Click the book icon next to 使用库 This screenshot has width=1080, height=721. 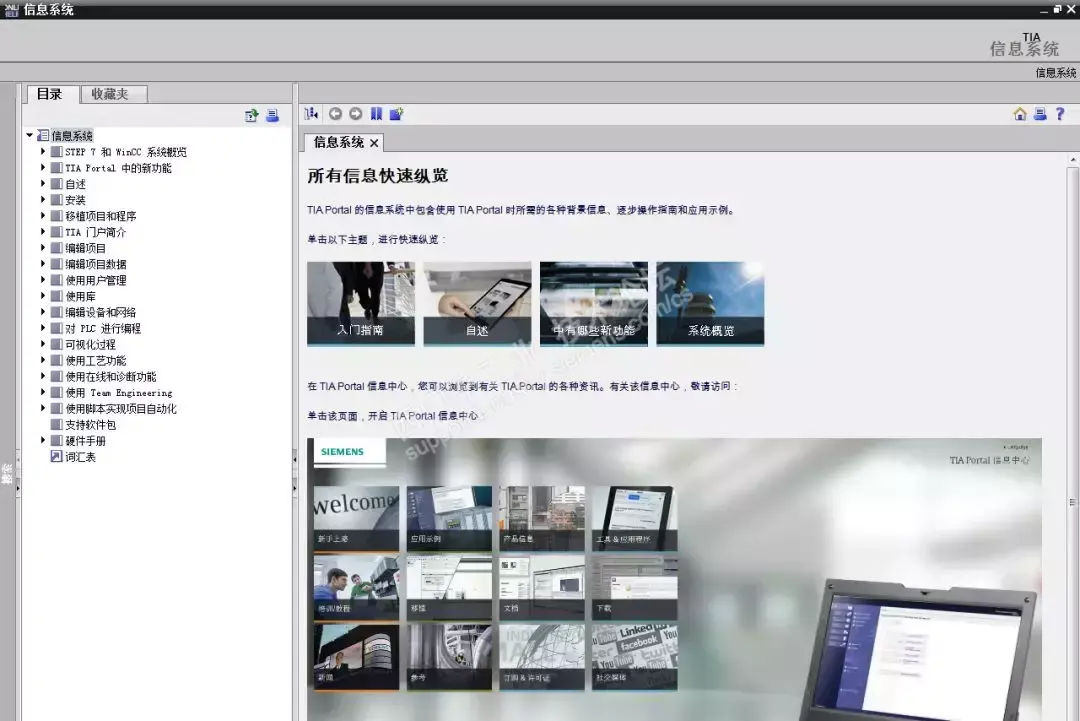[56, 296]
